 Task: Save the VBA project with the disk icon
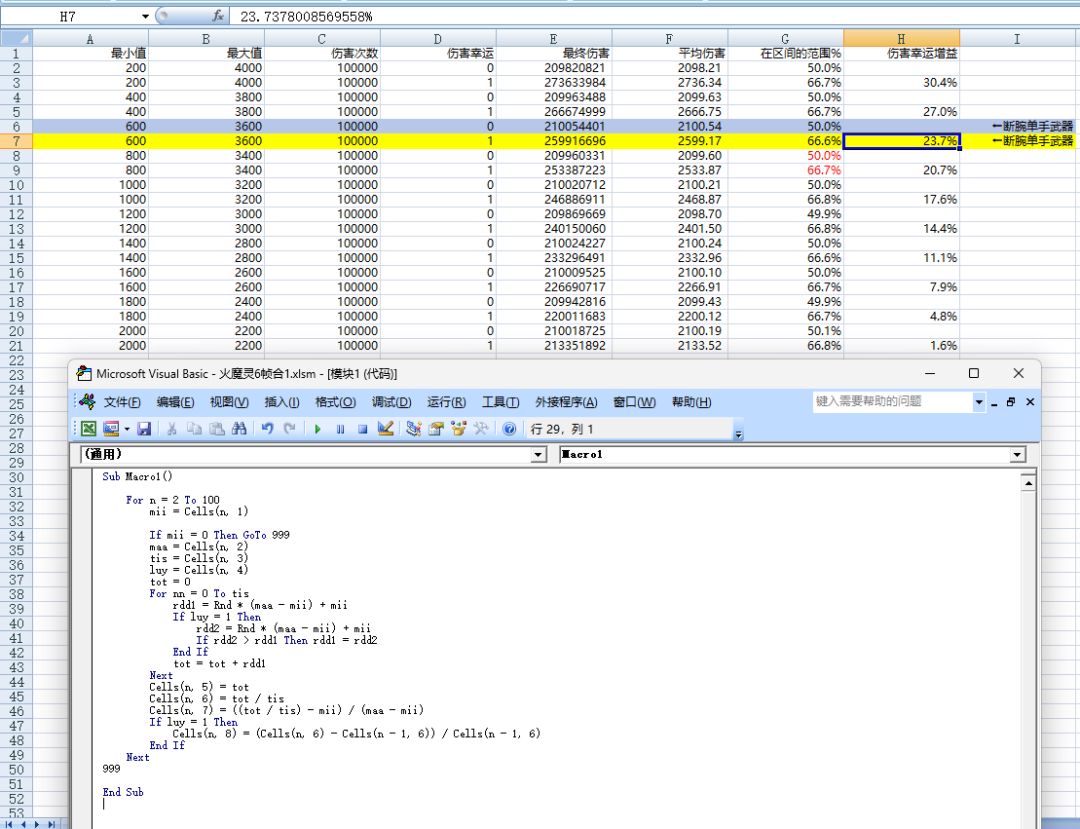pos(144,429)
